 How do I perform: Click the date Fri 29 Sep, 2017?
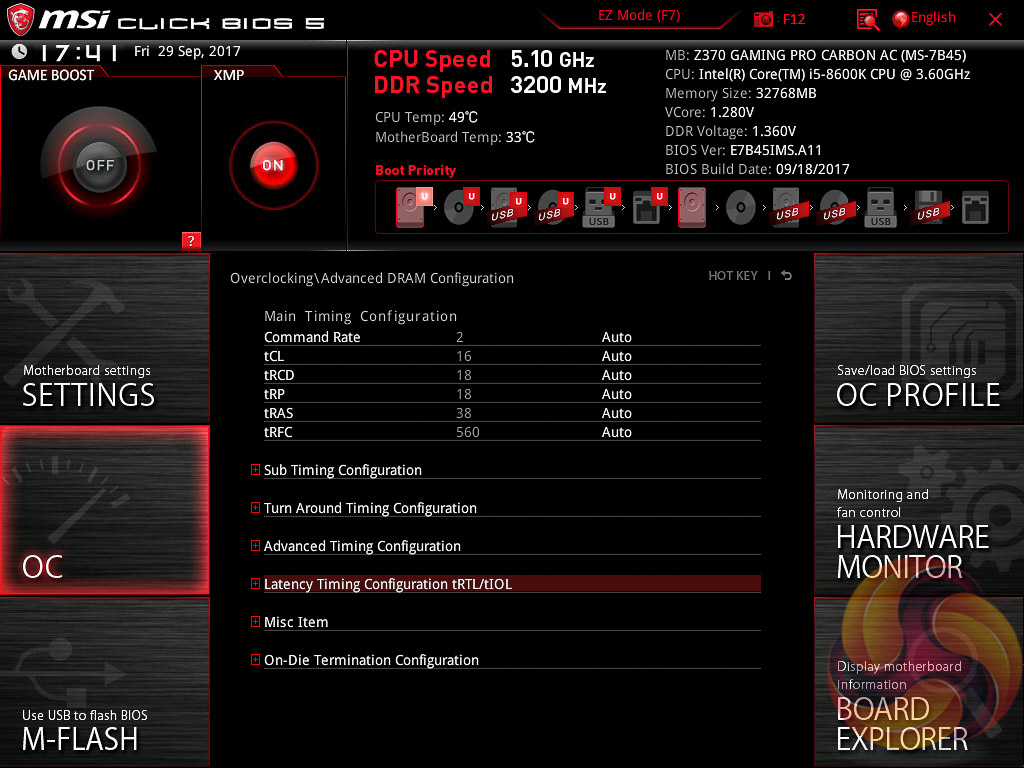pos(187,51)
